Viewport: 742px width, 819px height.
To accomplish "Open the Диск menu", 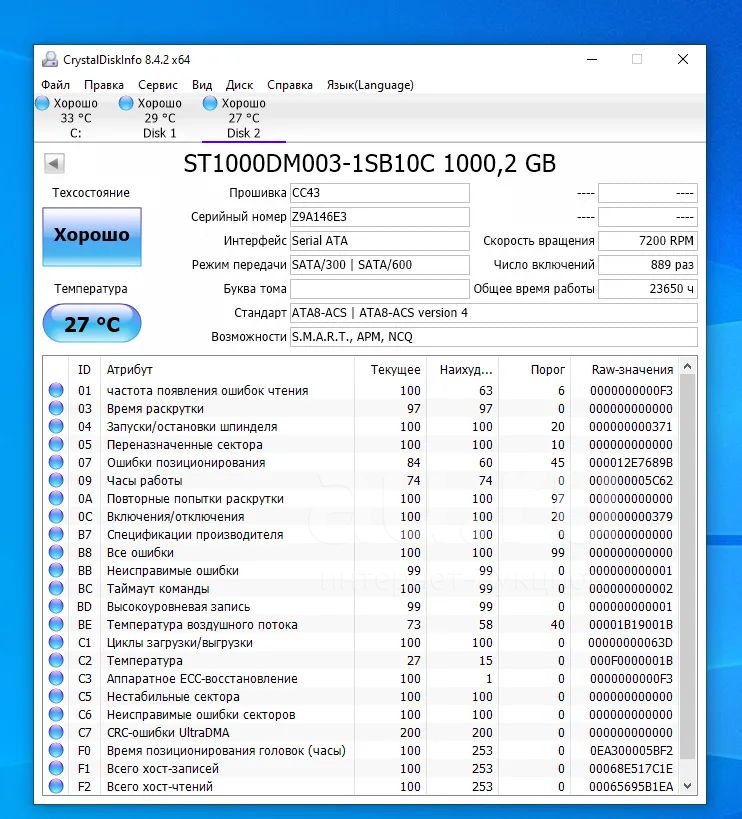I will 239,85.
